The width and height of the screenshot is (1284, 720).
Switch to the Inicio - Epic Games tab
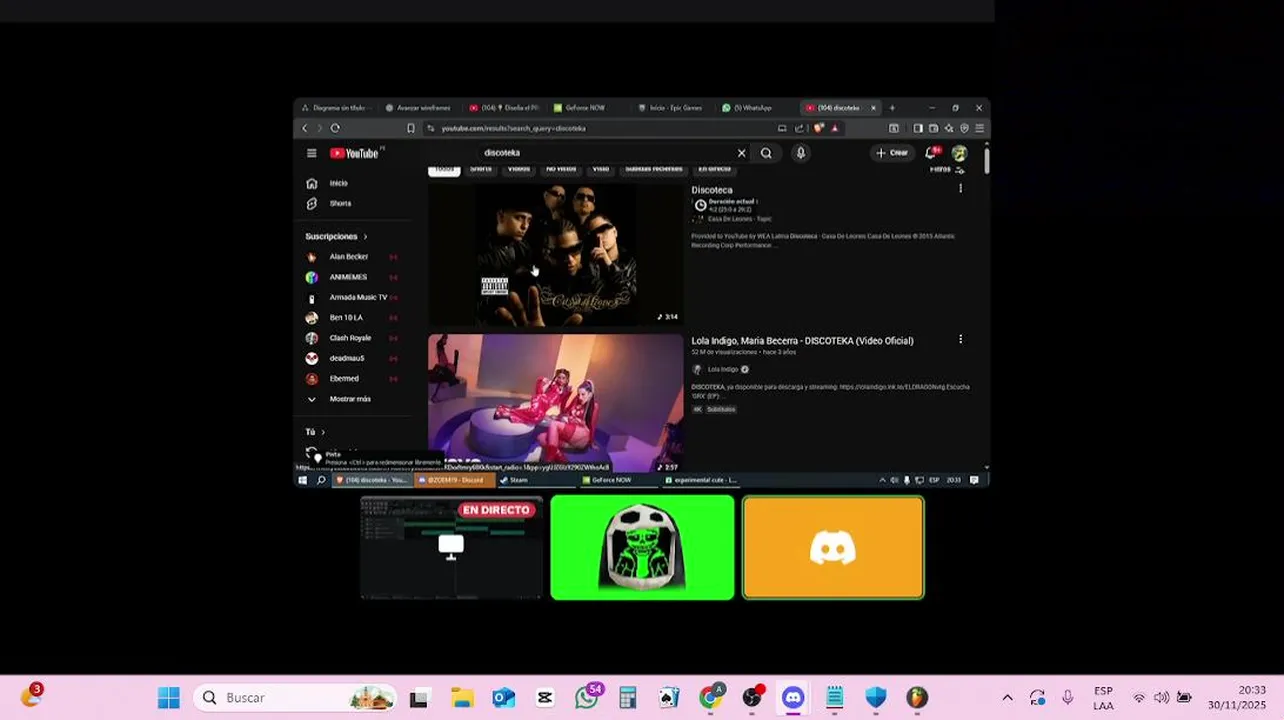(676, 108)
